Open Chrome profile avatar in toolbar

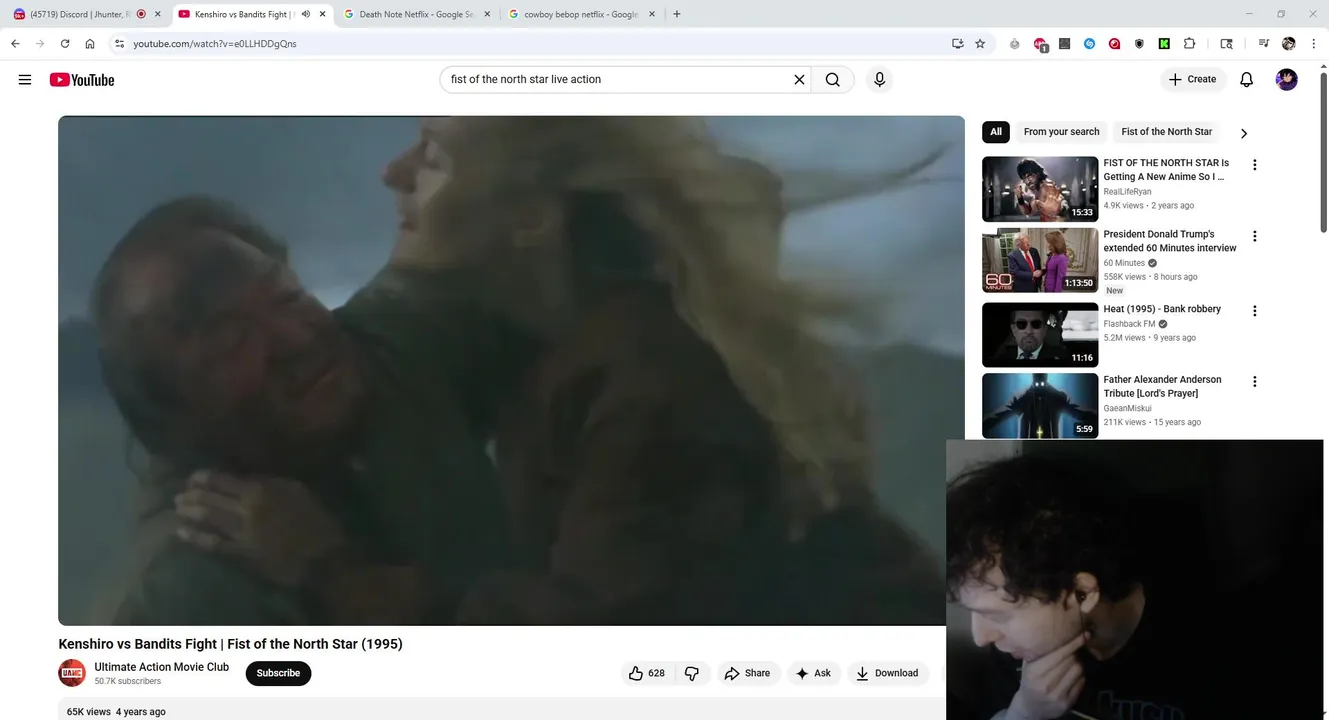[1288, 44]
